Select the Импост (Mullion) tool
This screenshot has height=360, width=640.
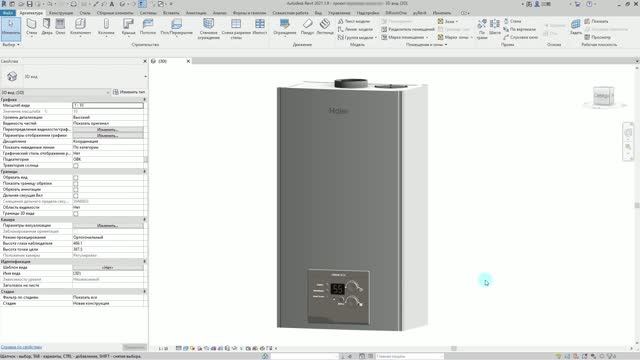pyautogui.click(x=260, y=27)
